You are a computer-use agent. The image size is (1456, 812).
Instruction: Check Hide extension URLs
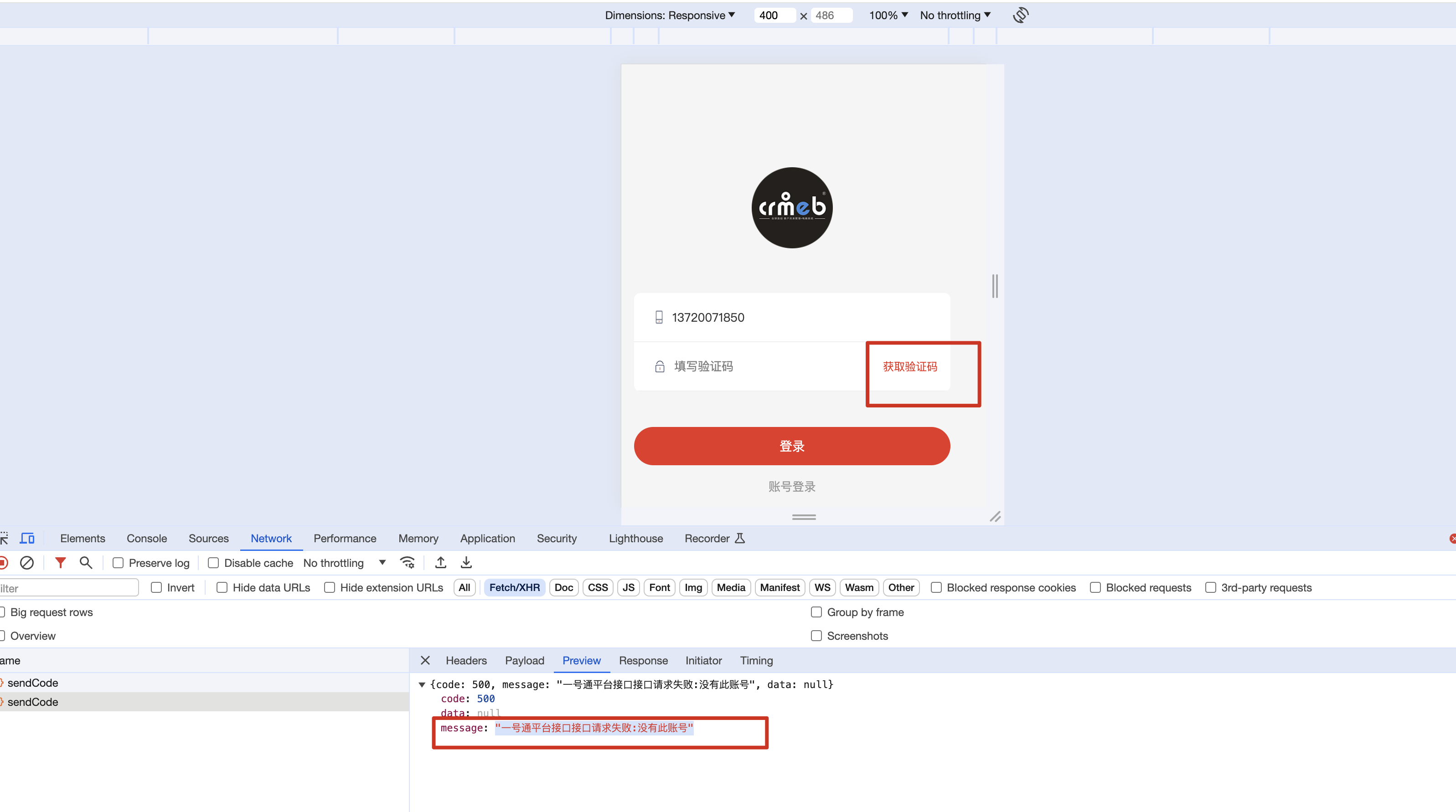(330, 588)
